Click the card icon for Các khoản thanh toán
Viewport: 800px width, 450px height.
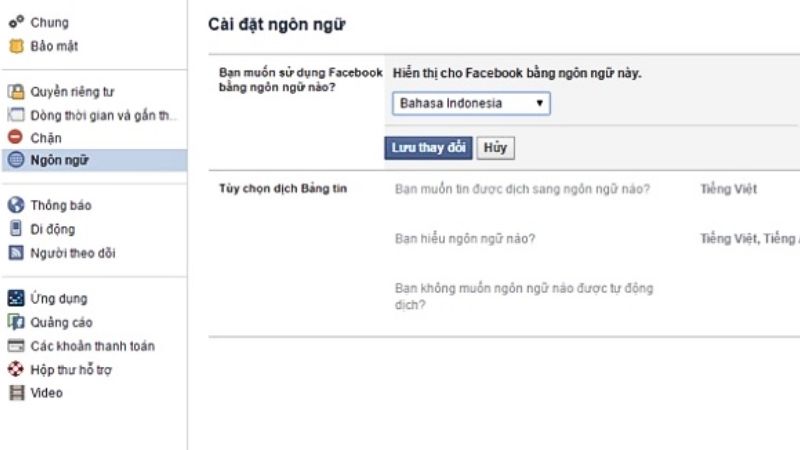click(16, 346)
